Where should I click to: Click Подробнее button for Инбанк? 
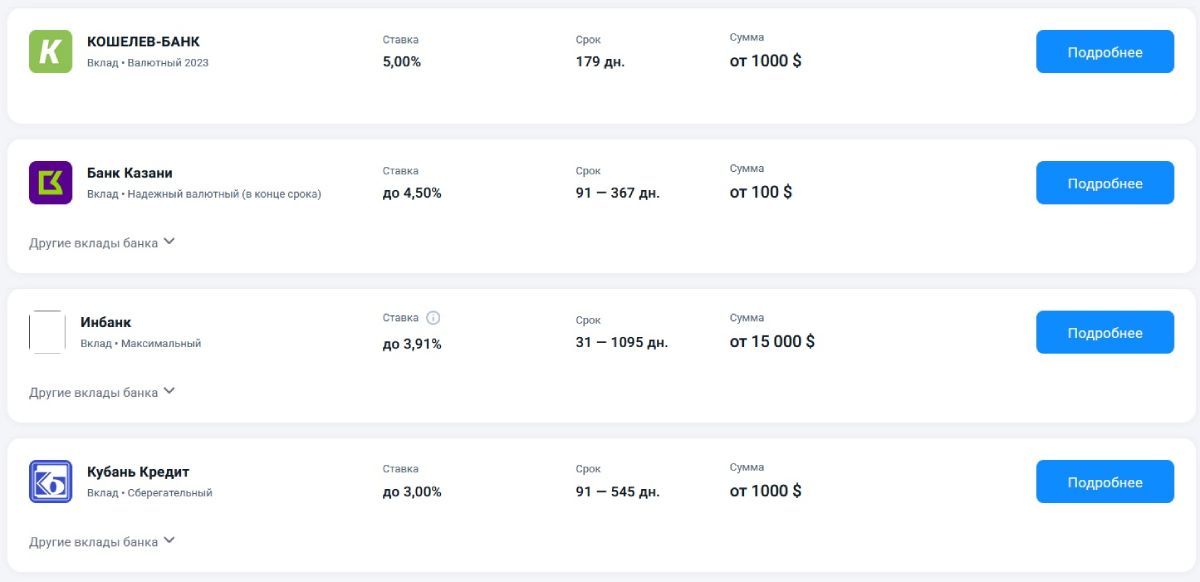pos(1104,333)
